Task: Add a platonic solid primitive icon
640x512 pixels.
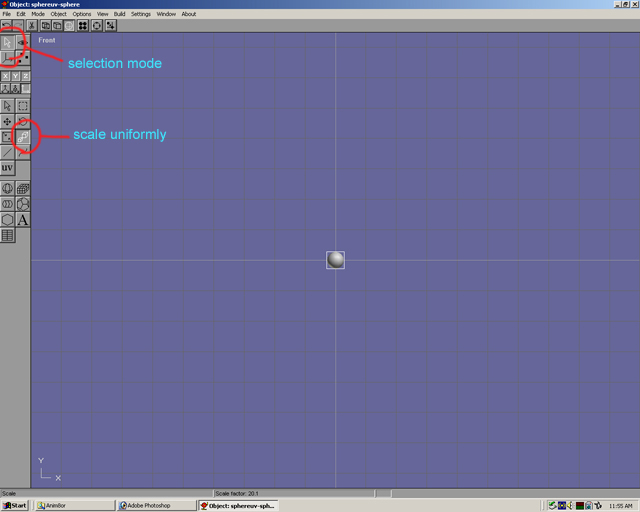Action: tap(22, 204)
